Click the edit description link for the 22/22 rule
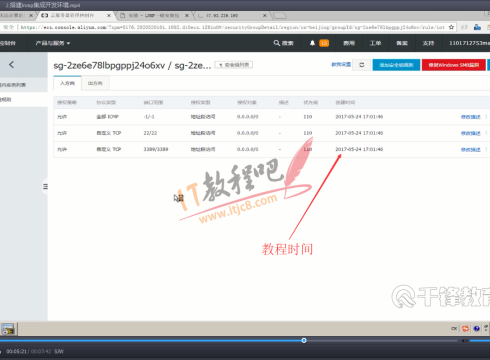This screenshot has height=360, width=490. 470,133
